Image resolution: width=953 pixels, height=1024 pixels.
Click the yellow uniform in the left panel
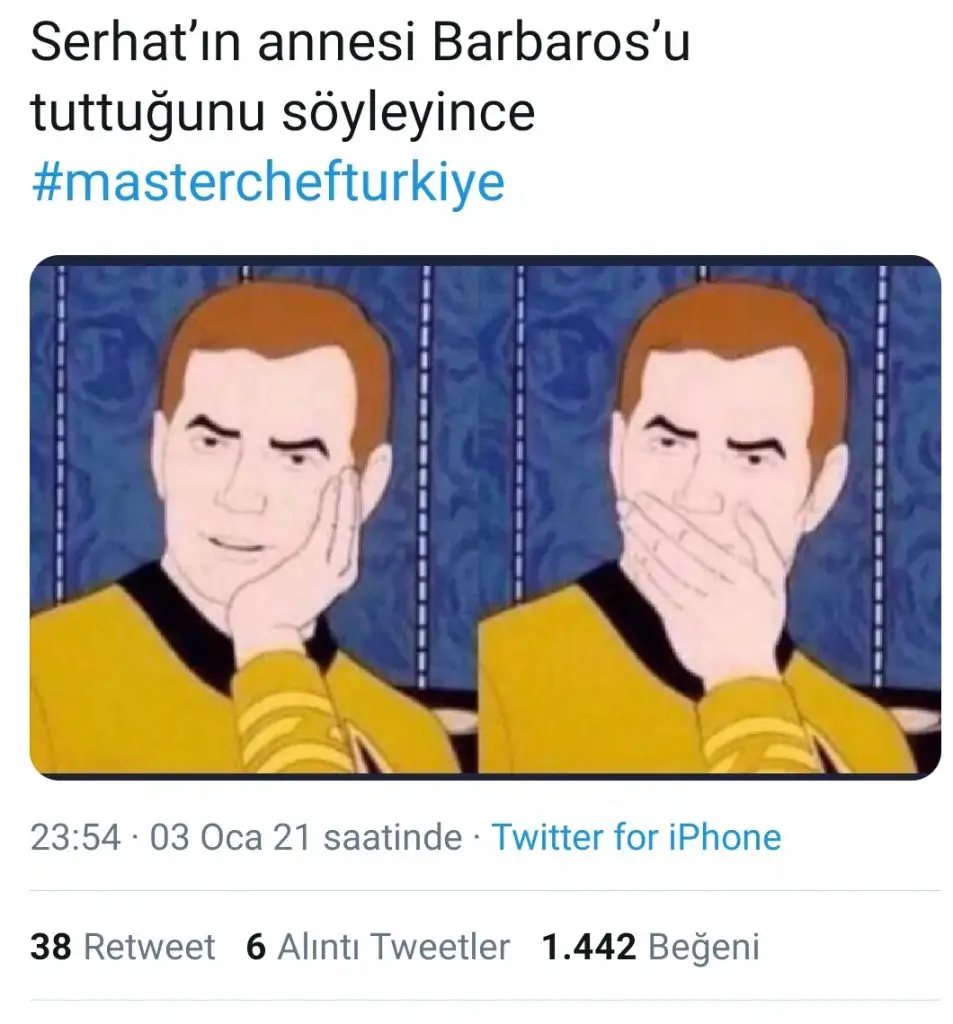[110, 700]
